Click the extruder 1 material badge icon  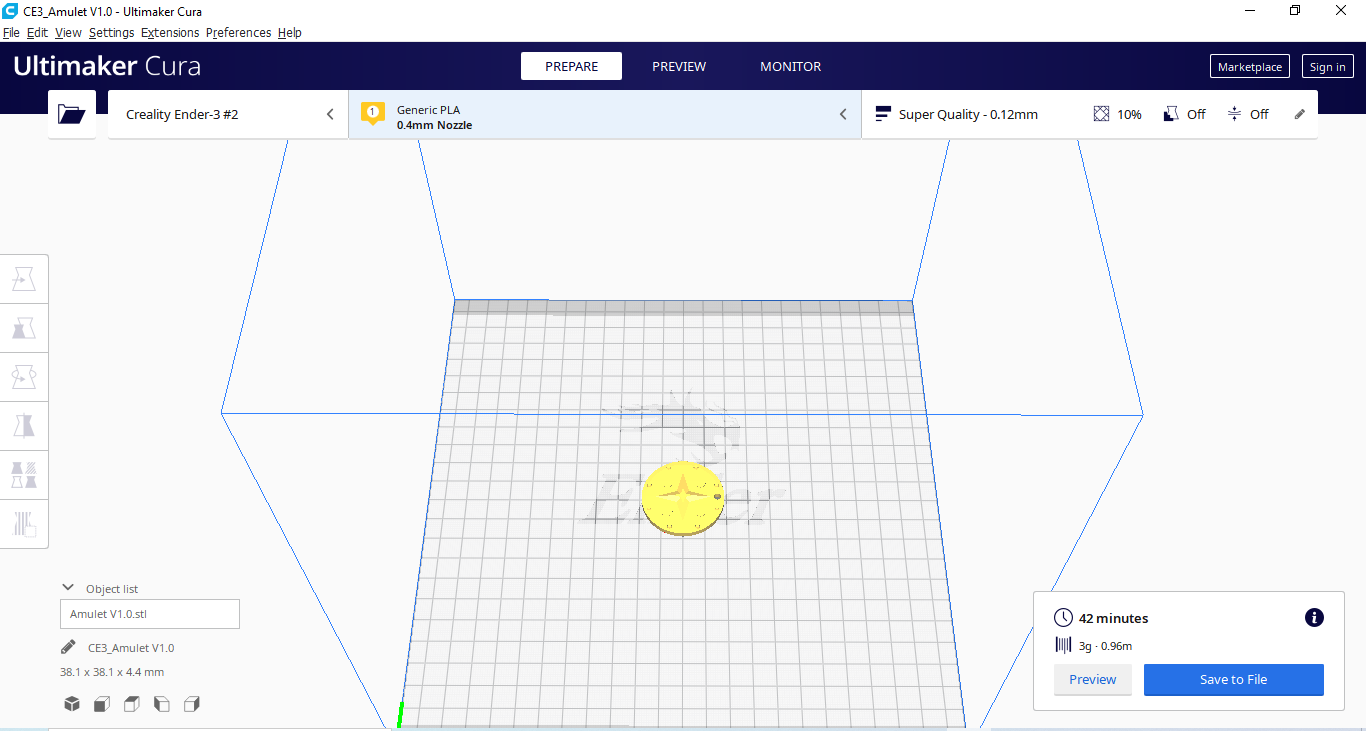[373, 113]
